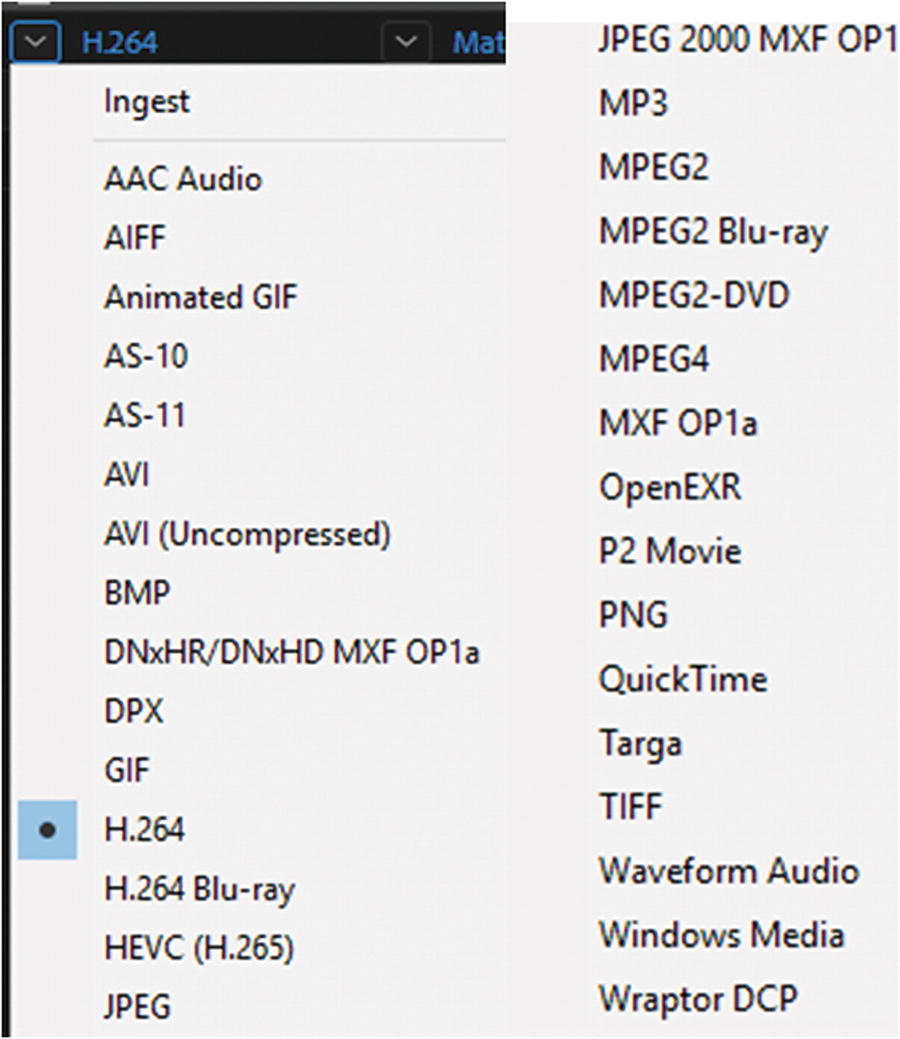Select MPEG2-DVD format
900x1039 pixels.
pos(693,295)
